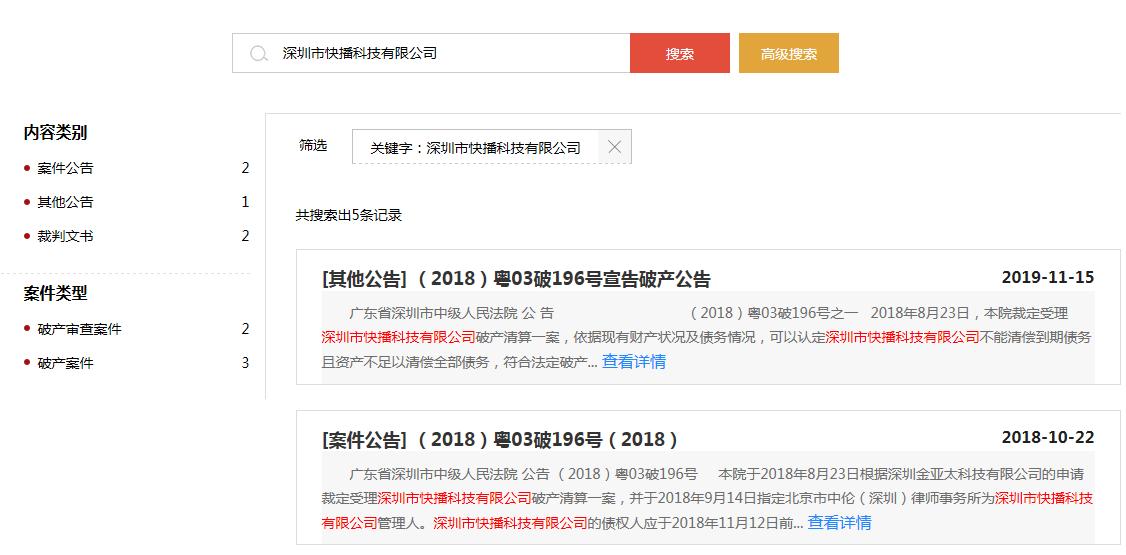Click the 筛选 label
The image size is (1126, 555).
coord(313,146)
